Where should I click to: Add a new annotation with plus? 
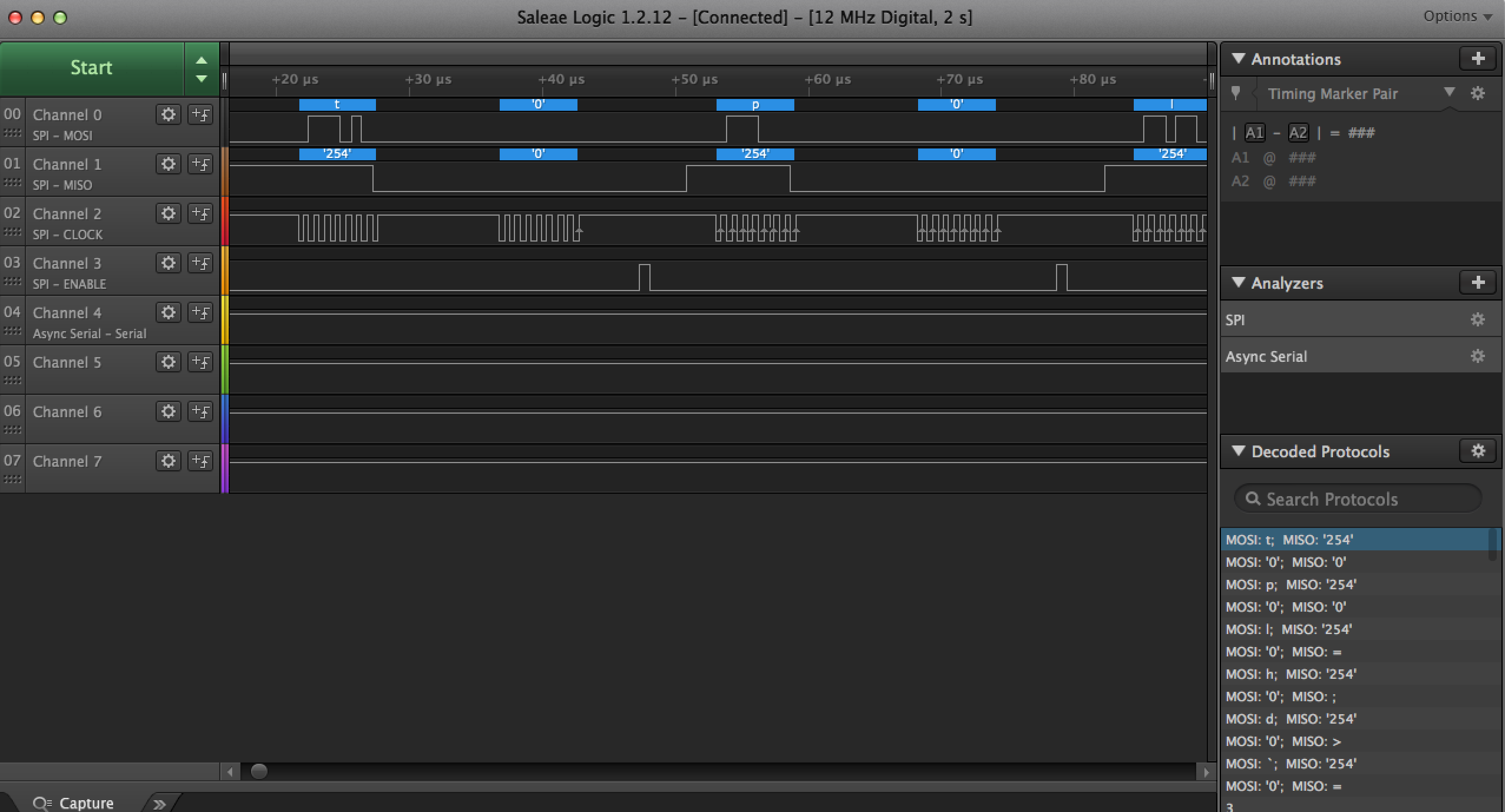click(x=1477, y=58)
